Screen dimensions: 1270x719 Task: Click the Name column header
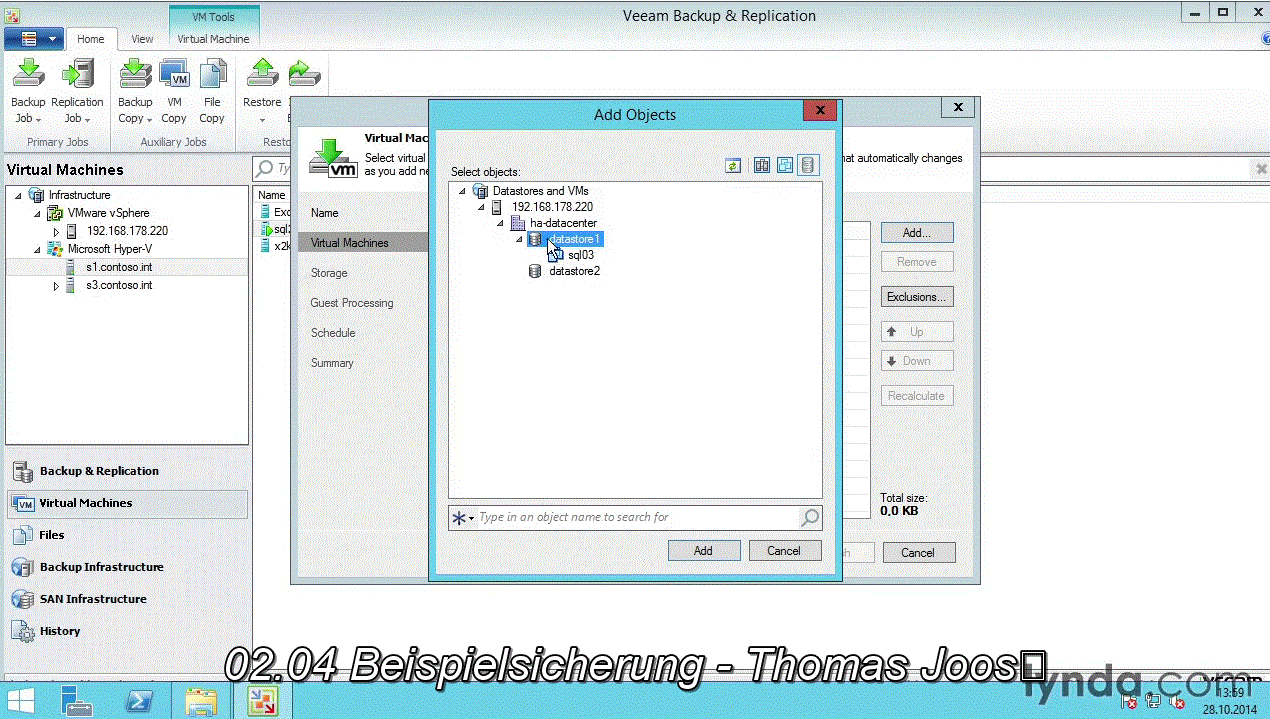tap(272, 195)
